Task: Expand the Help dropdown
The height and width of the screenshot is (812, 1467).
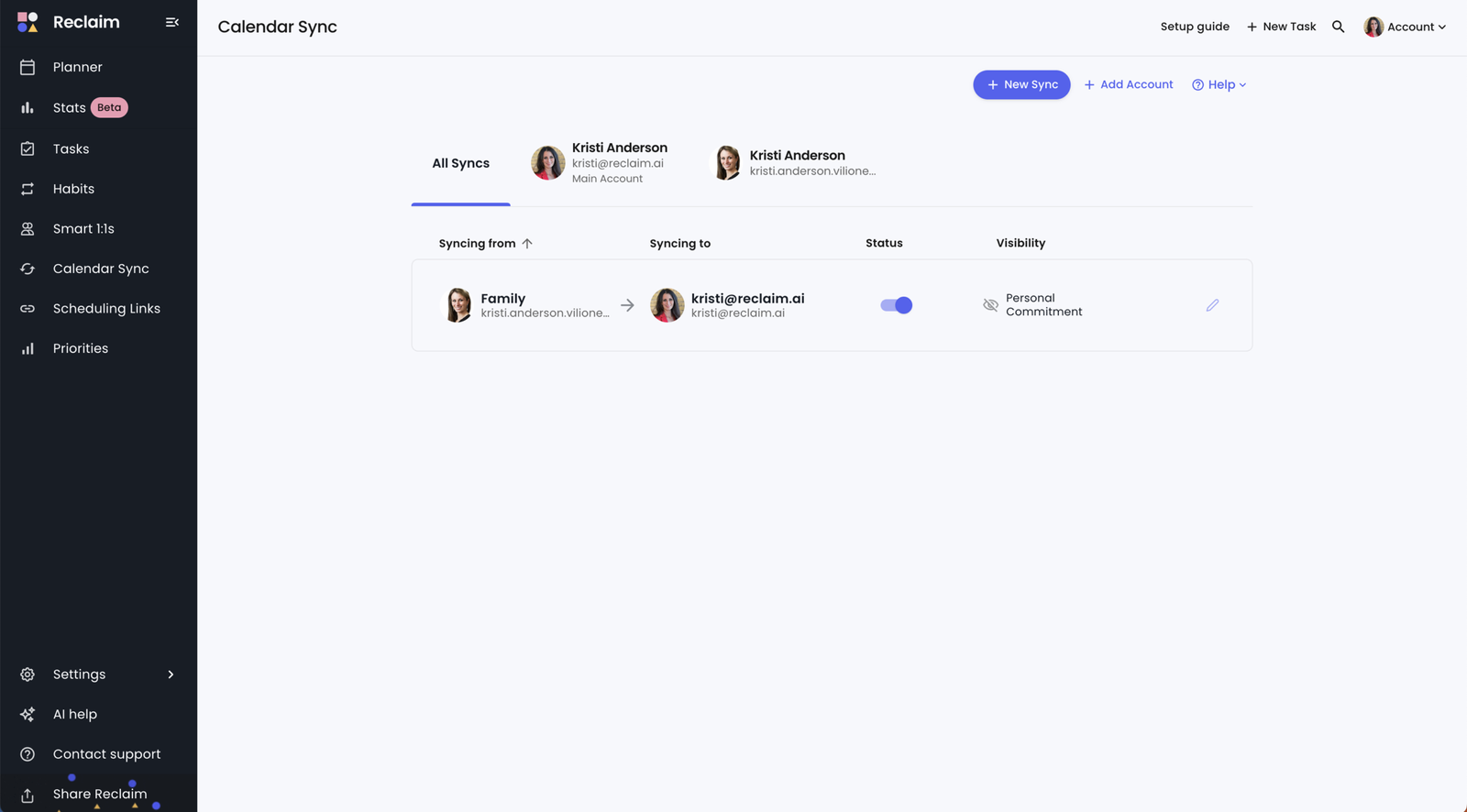Action: 1219,84
